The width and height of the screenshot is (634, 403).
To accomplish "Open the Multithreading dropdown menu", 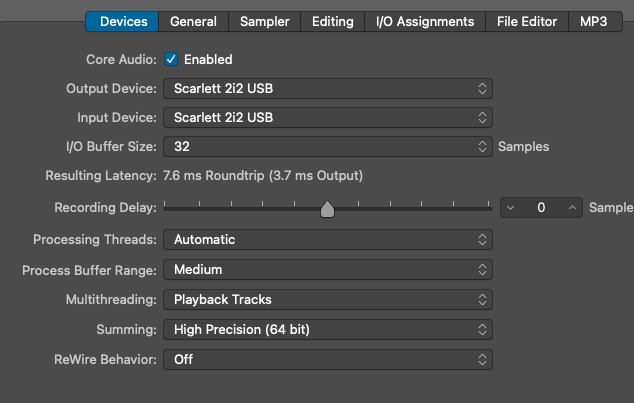I will [328, 299].
